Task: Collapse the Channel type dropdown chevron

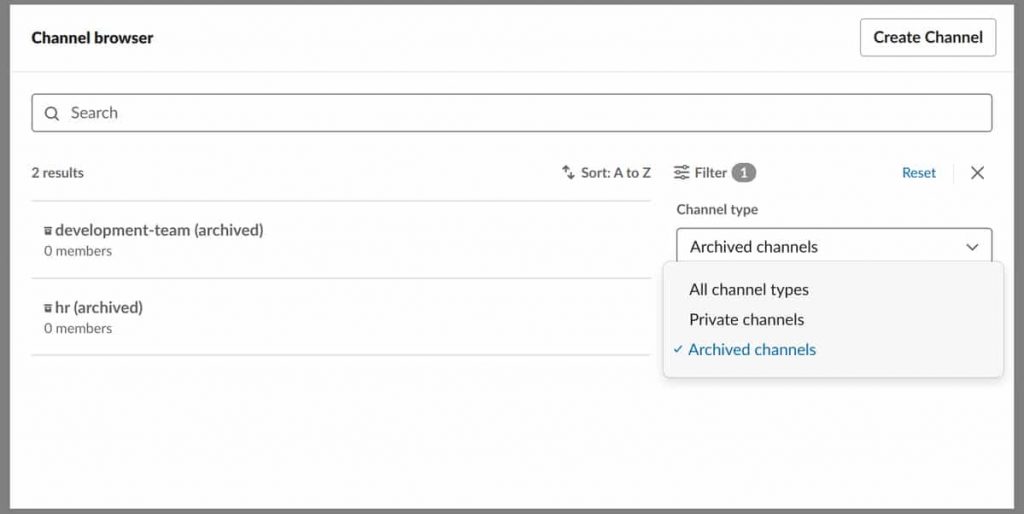Action: click(x=972, y=247)
